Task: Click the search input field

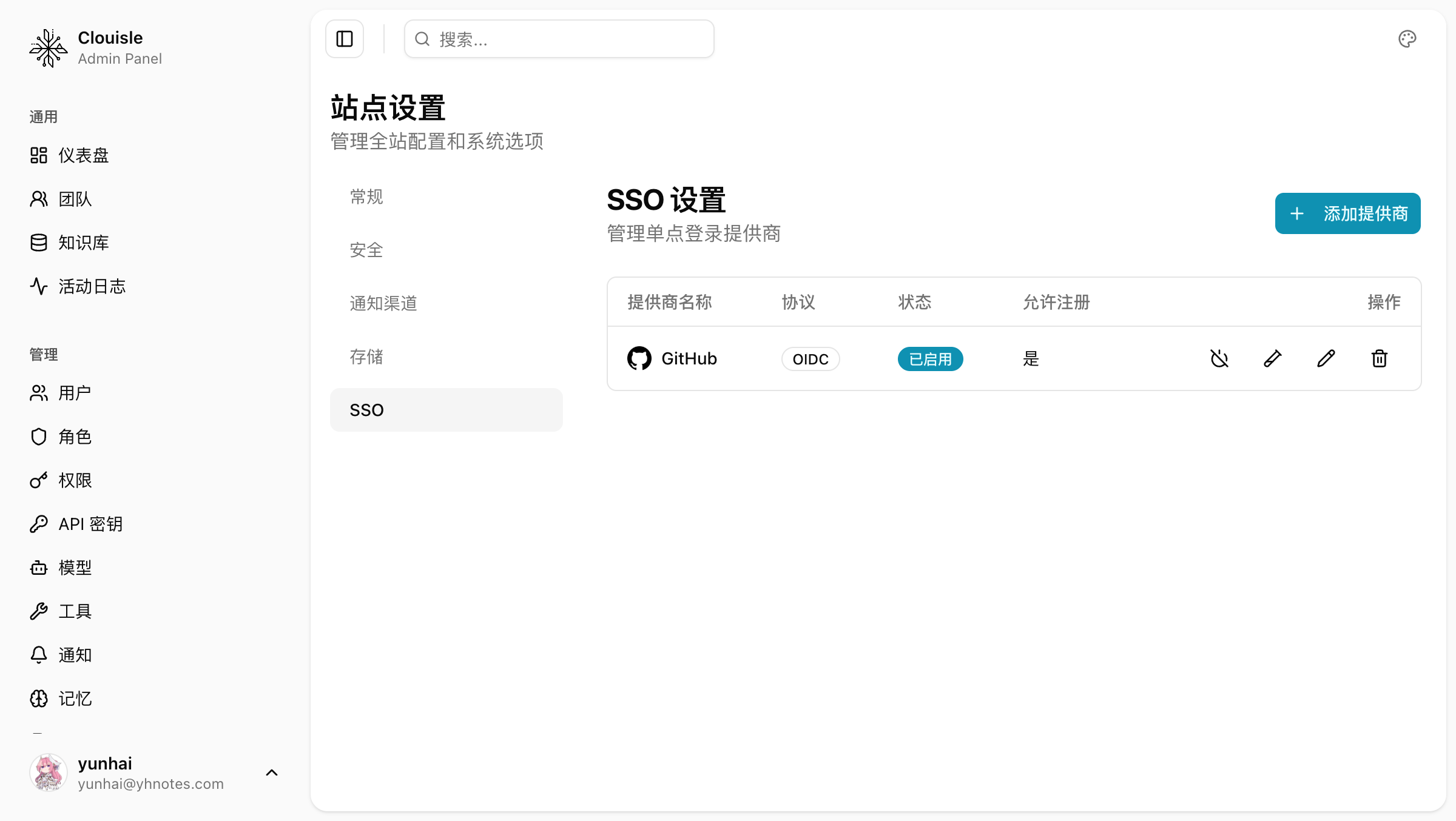Action: (x=558, y=39)
